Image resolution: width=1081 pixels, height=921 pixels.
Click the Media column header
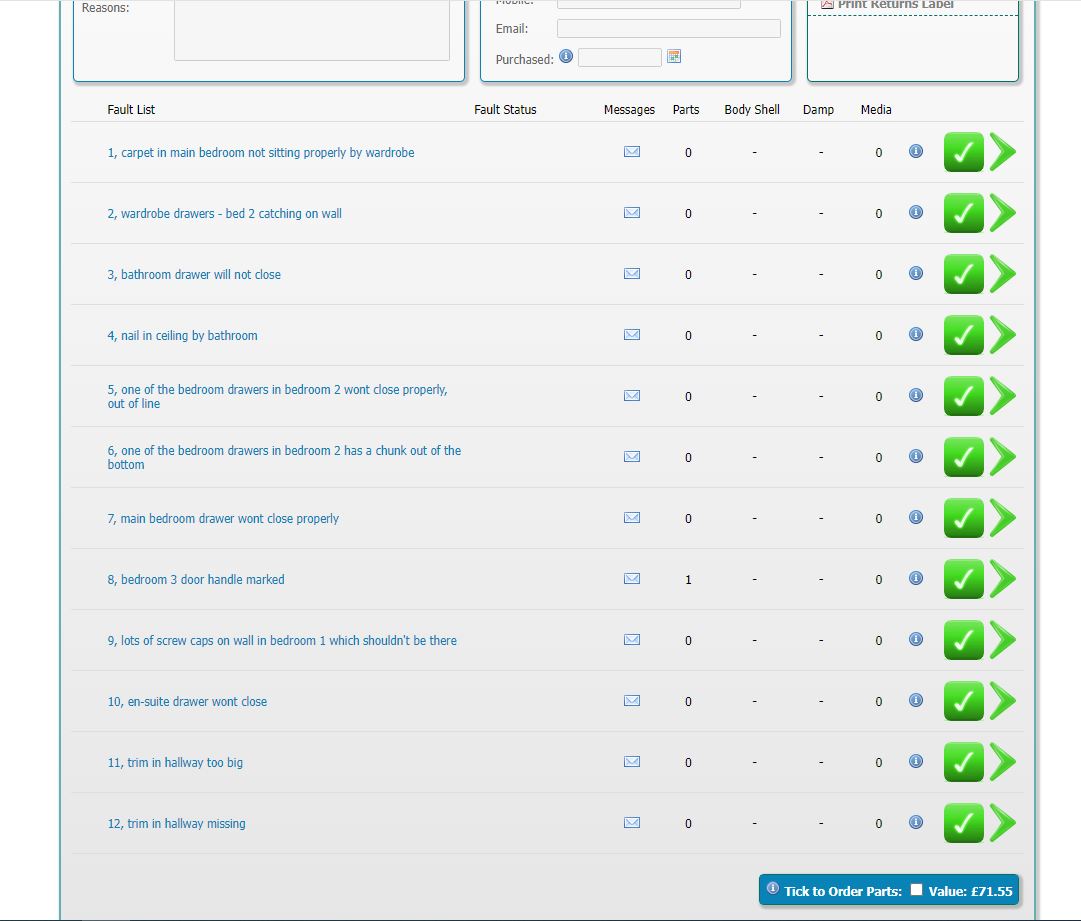pyautogui.click(x=876, y=110)
